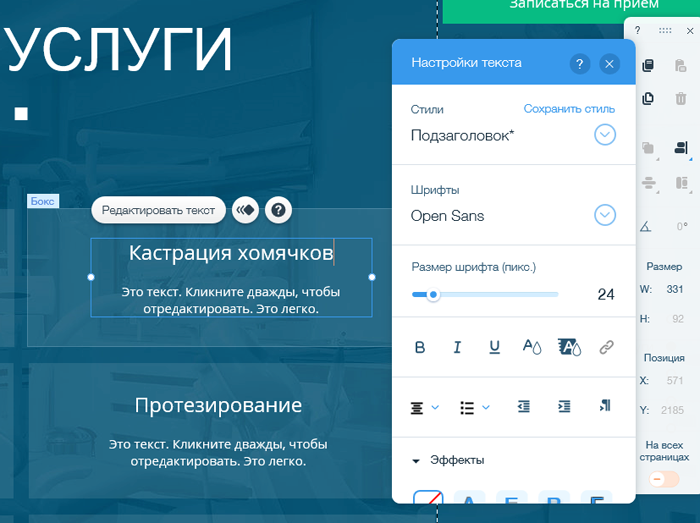This screenshot has height=523, width=700.
Task: Click the duplicate icon in the toolbar
Action: point(648,98)
